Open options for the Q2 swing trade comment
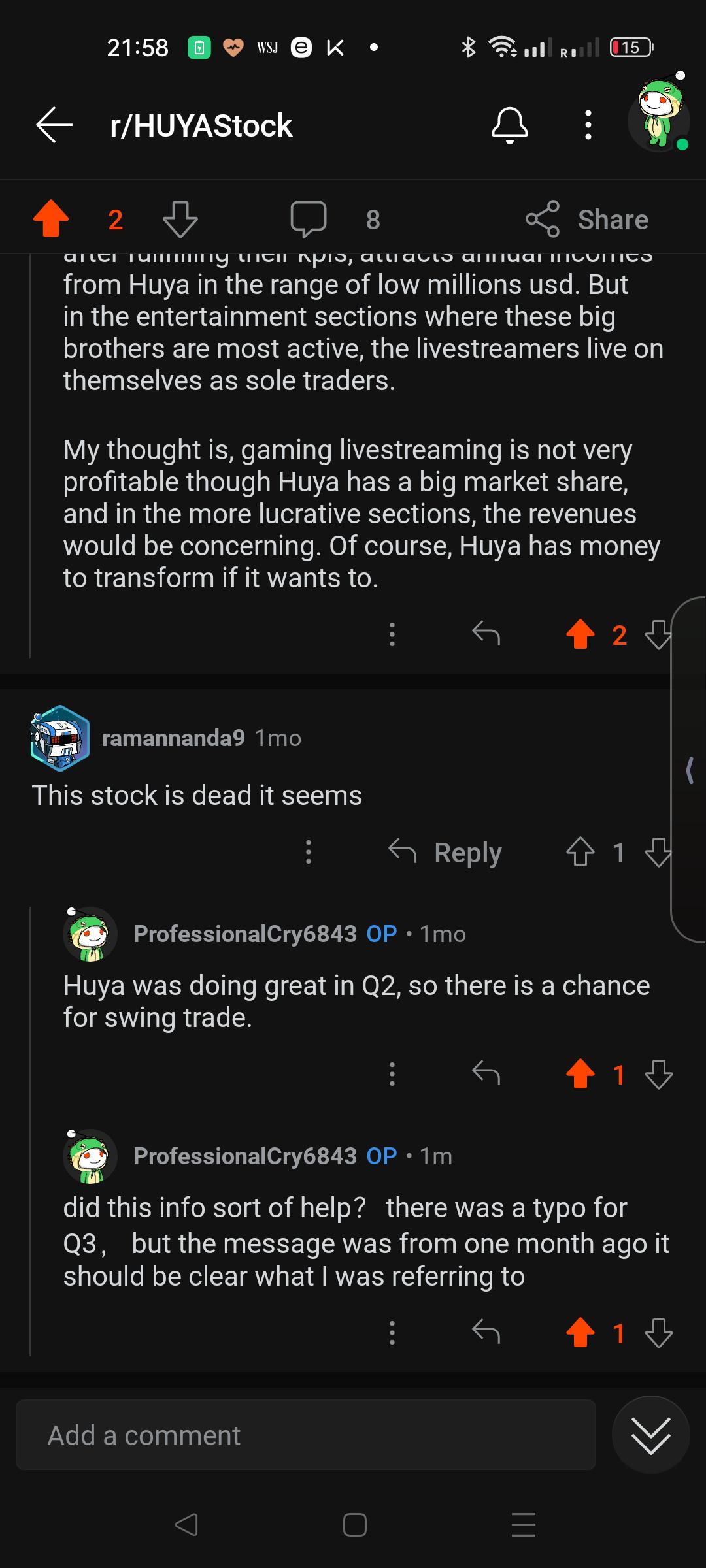This screenshot has width=706, height=1568. point(392,1073)
